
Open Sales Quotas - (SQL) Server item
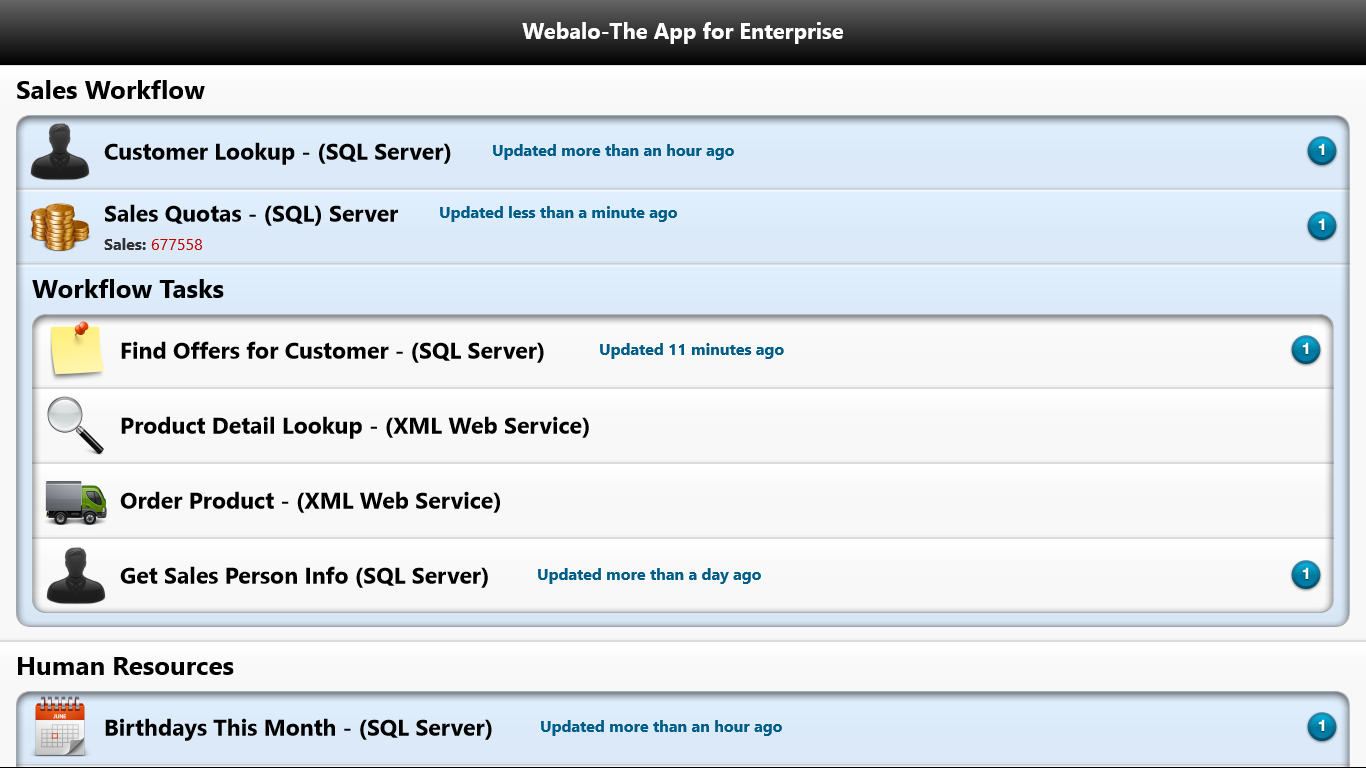click(x=683, y=227)
